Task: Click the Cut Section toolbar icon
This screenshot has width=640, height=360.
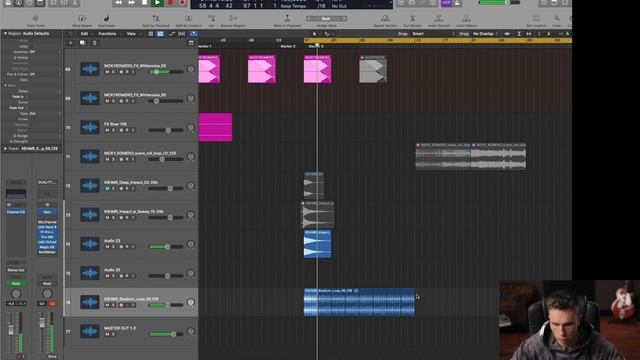Action: (x=412, y=18)
